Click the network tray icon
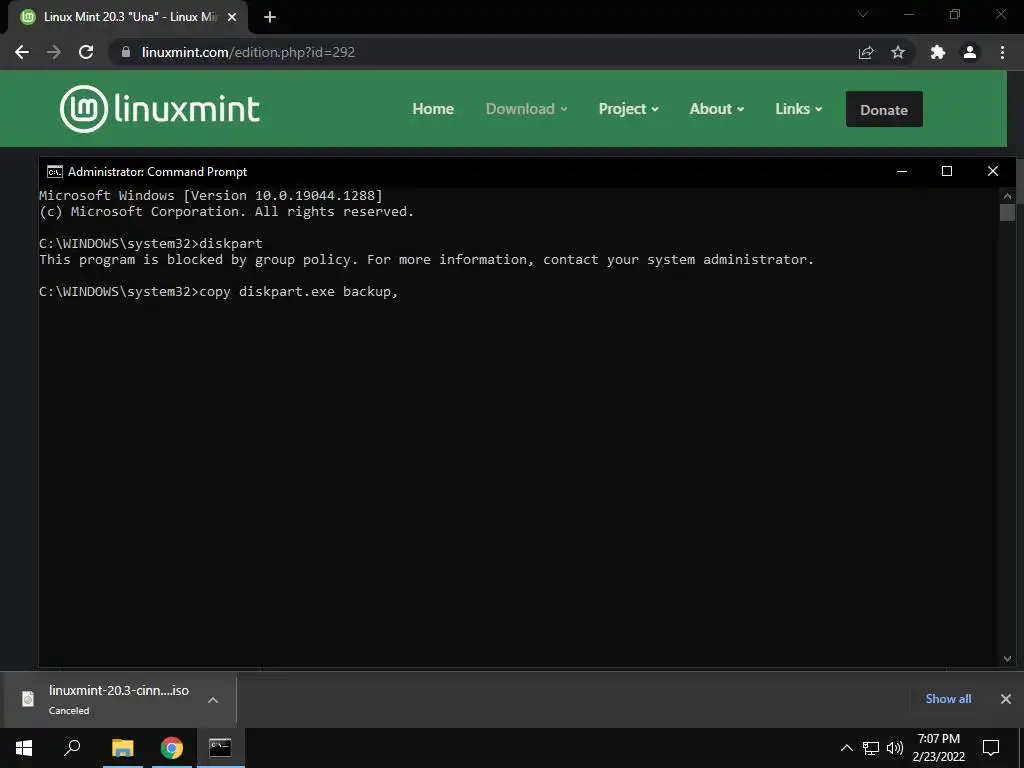This screenshot has height=768, width=1024. (x=871, y=748)
